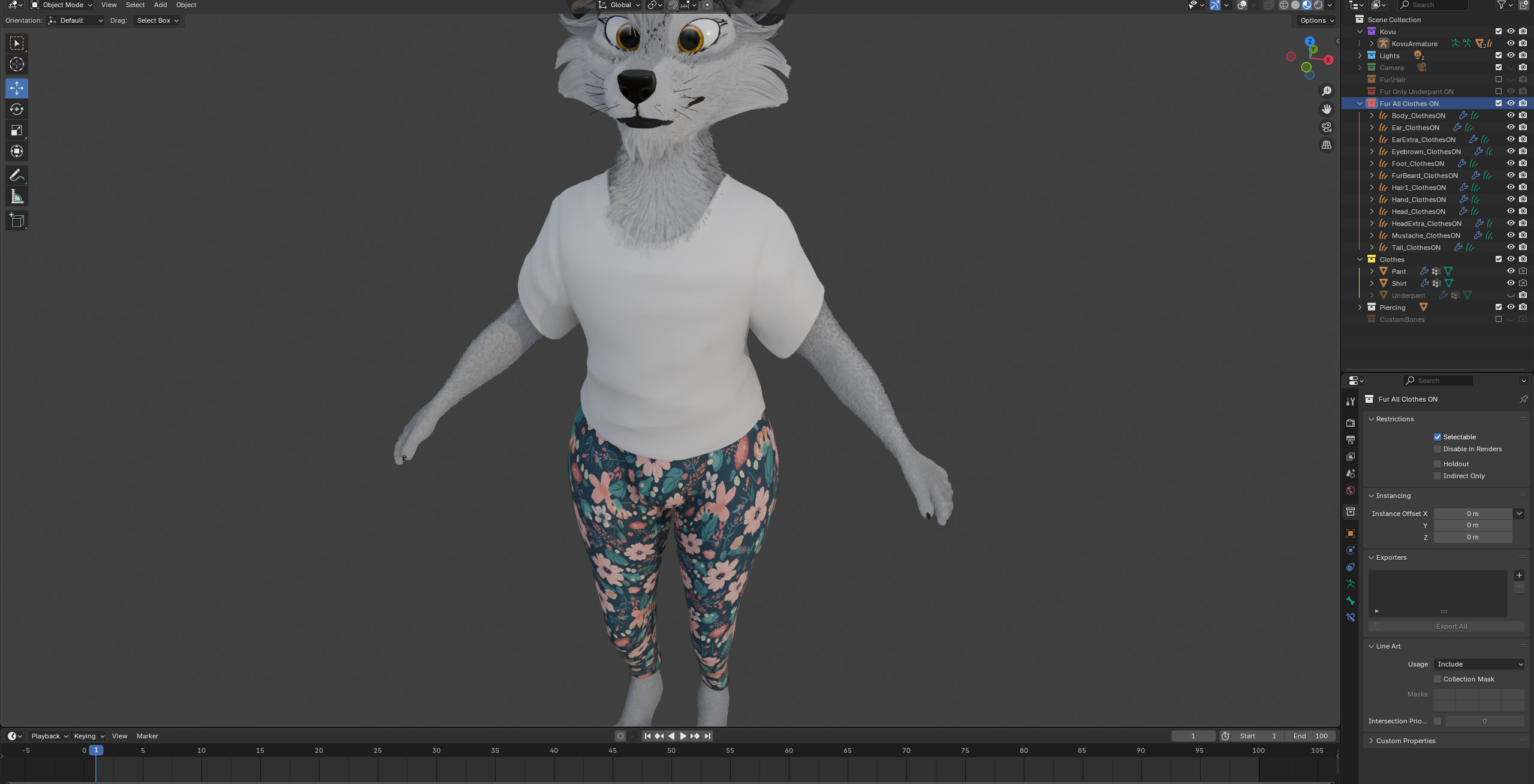This screenshot has width=1534, height=784.
Task: Play the animation forward
Action: pyautogui.click(x=683, y=736)
